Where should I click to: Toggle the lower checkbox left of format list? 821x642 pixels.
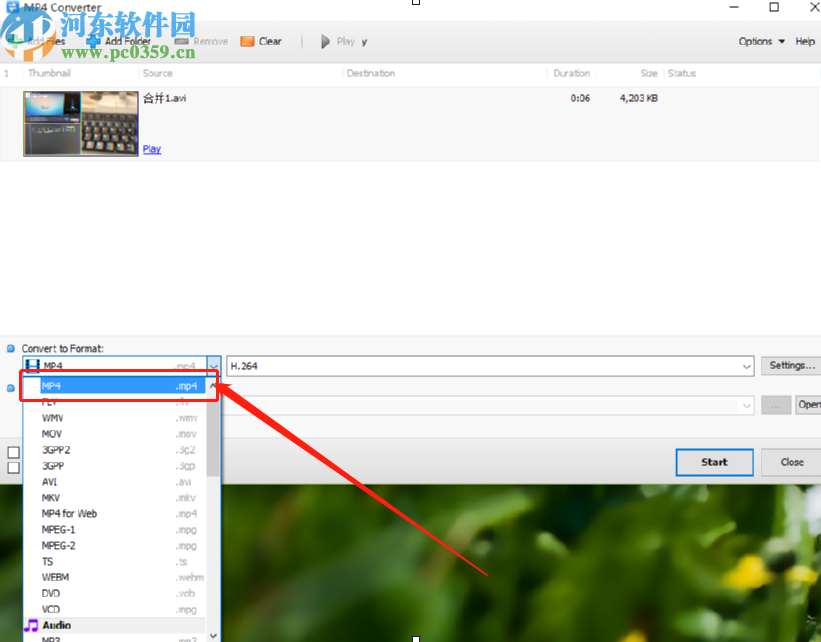[14, 468]
